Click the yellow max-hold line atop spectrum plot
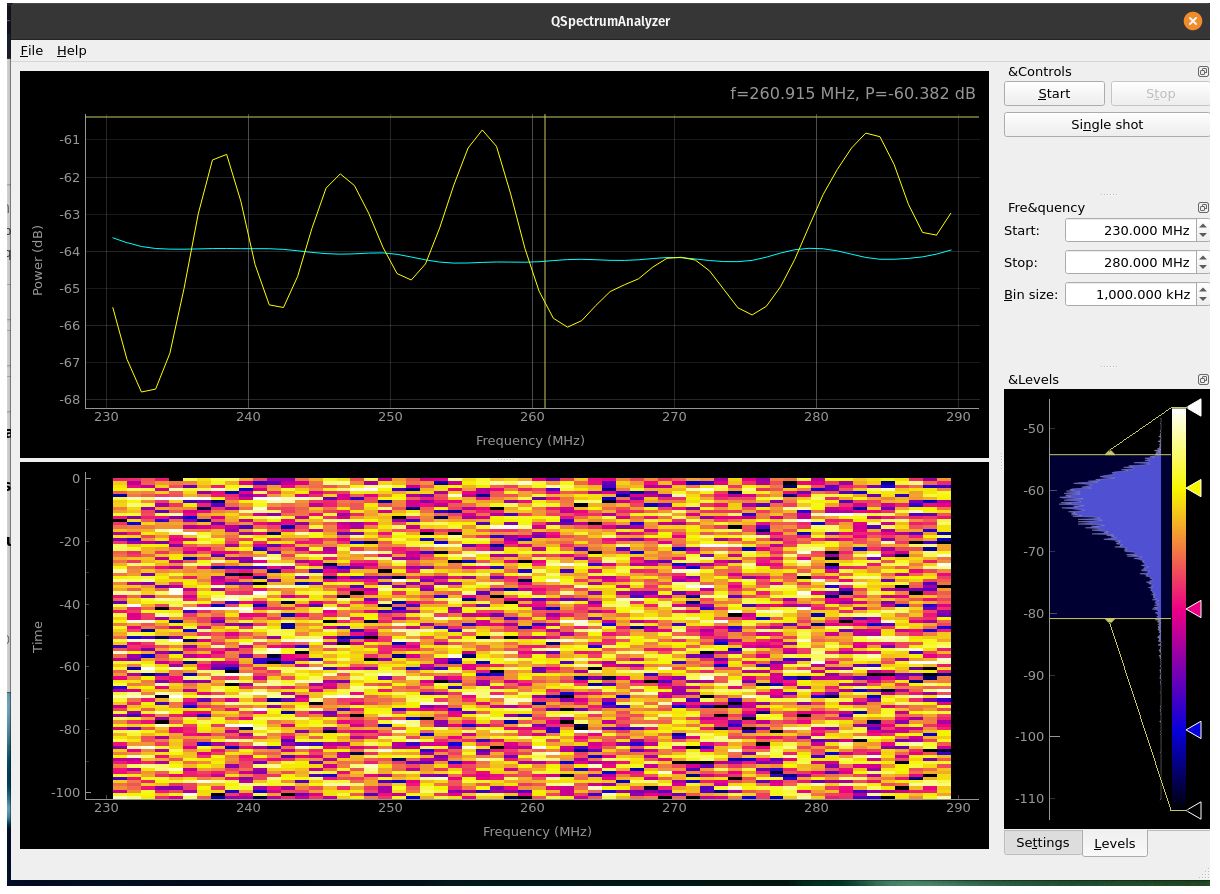Viewport: 1220px width, 894px height. click(532, 117)
